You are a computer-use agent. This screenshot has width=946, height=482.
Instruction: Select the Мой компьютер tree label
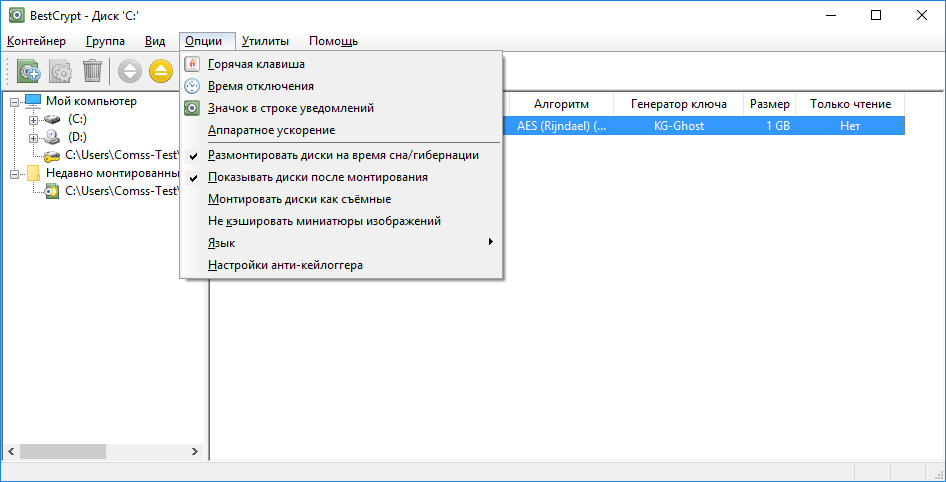tap(91, 101)
